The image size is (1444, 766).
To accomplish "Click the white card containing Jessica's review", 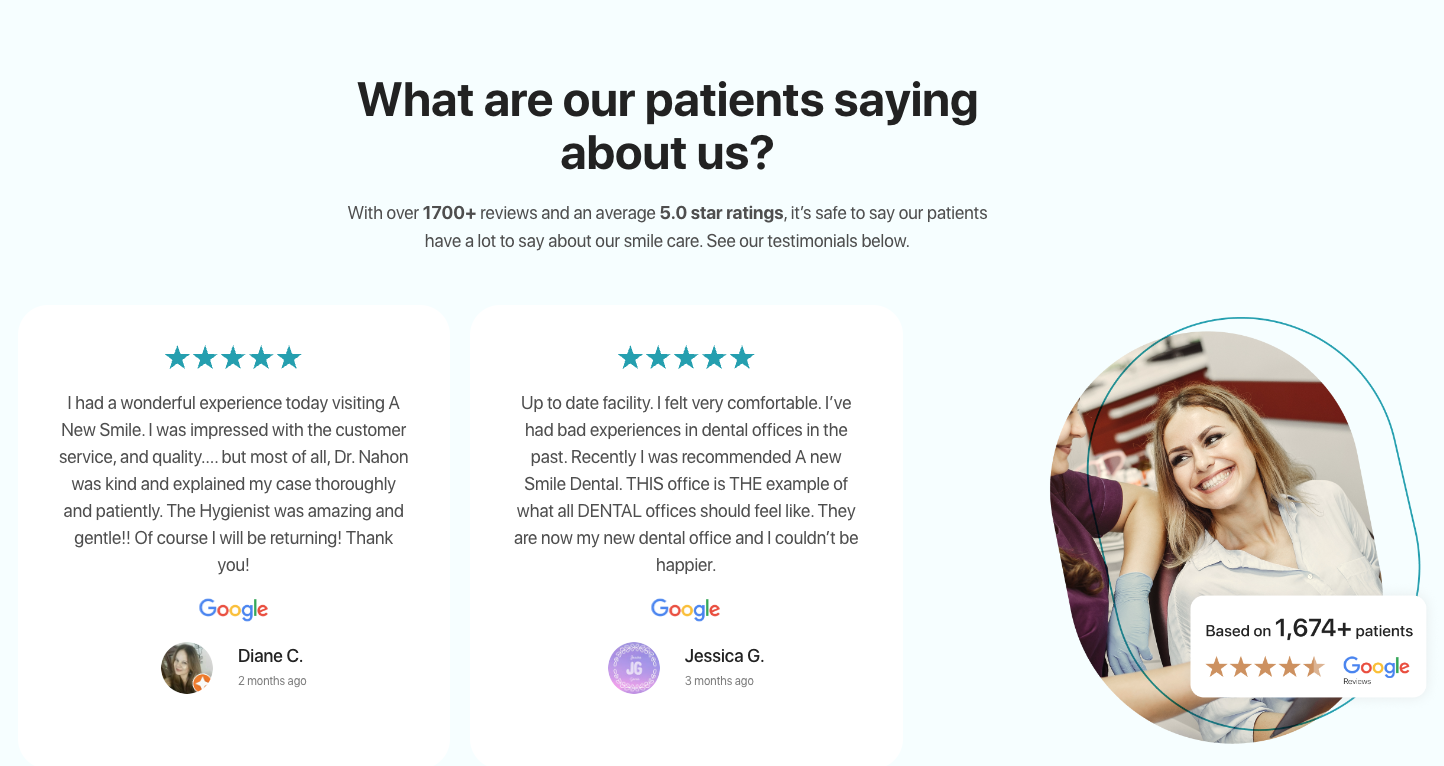I will click(x=686, y=535).
